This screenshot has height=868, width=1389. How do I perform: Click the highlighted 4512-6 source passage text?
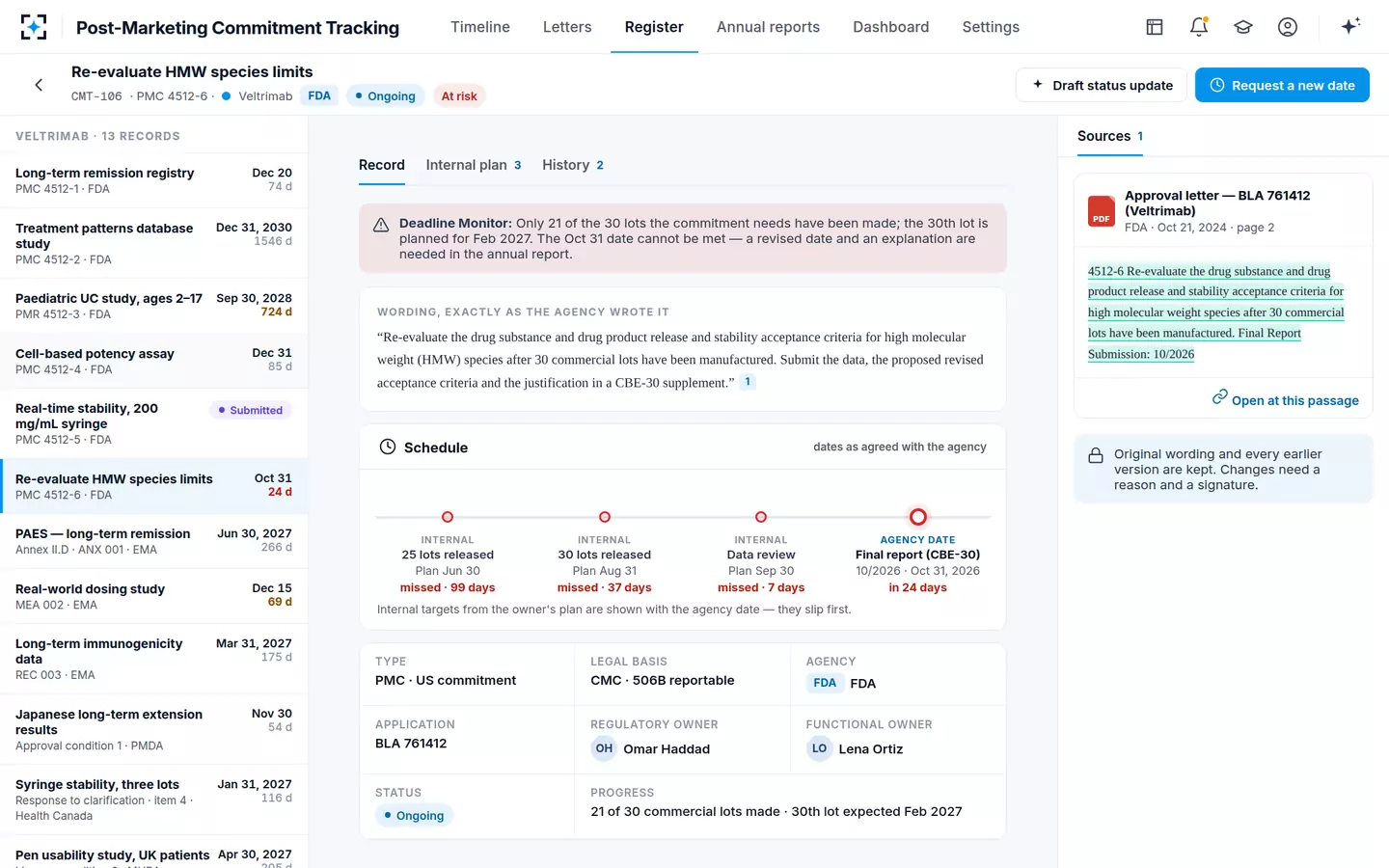(x=1215, y=312)
